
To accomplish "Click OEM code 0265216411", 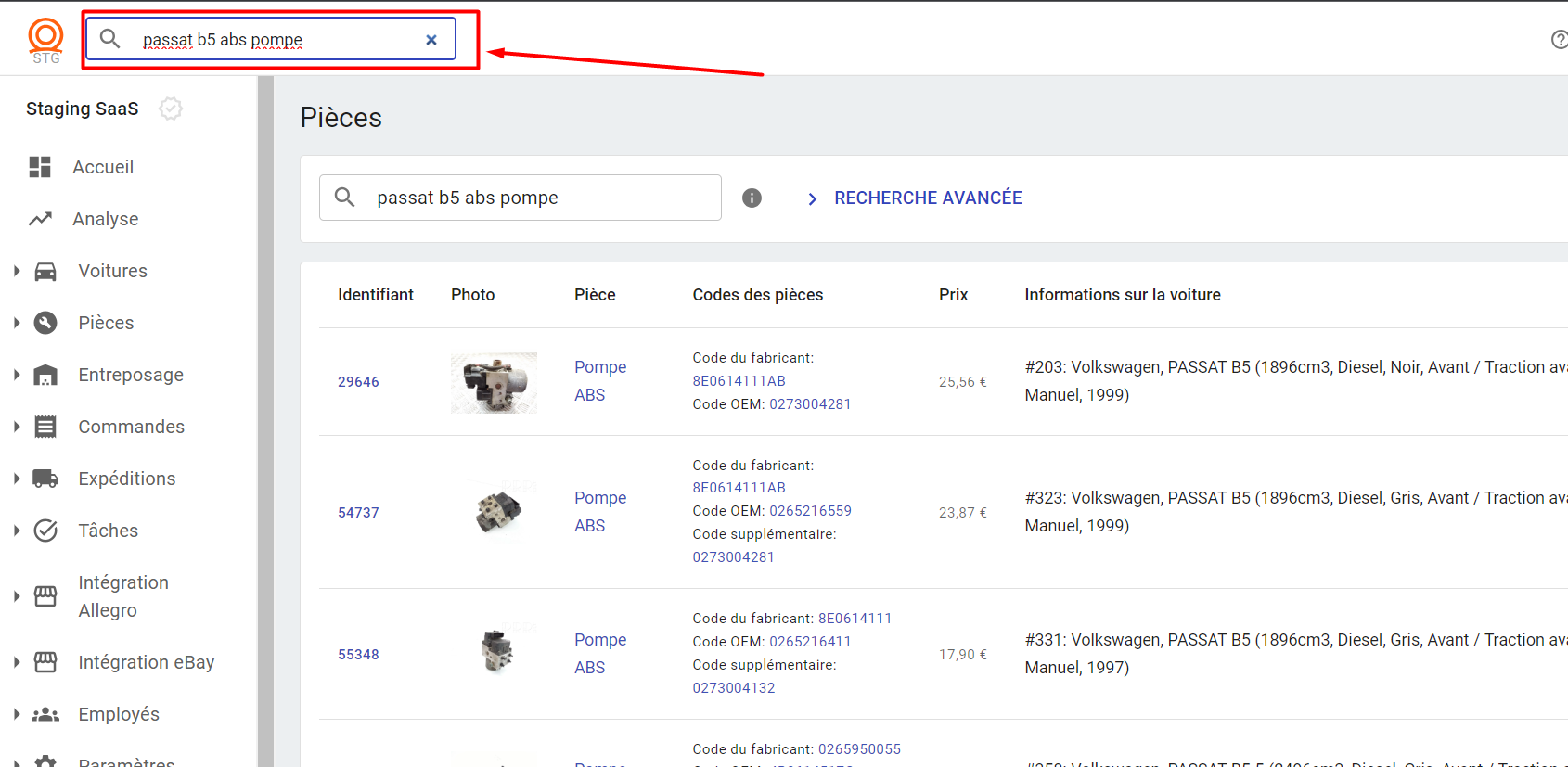I will pyautogui.click(x=810, y=642).
